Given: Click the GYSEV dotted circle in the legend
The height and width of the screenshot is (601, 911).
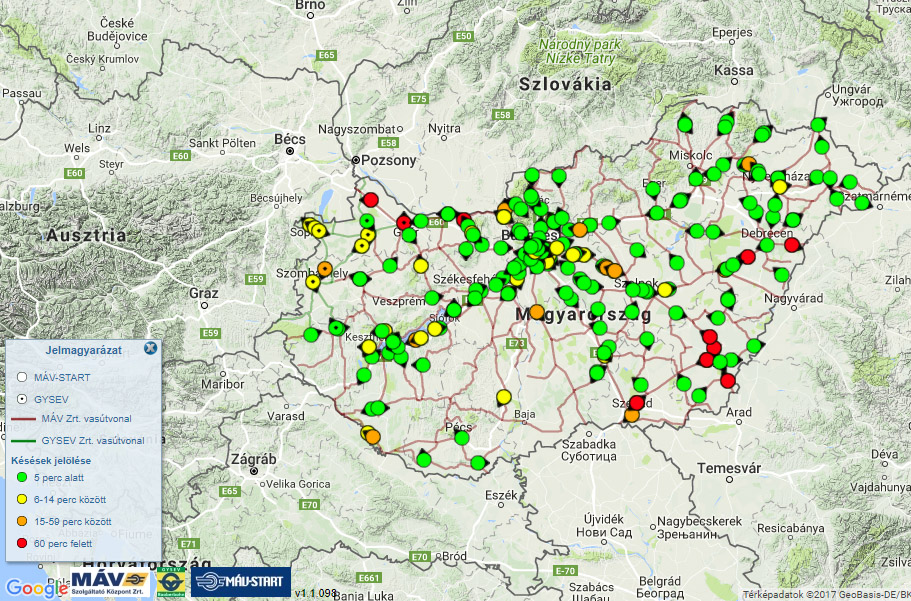Looking at the screenshot, I should click(x=21, y=397).
